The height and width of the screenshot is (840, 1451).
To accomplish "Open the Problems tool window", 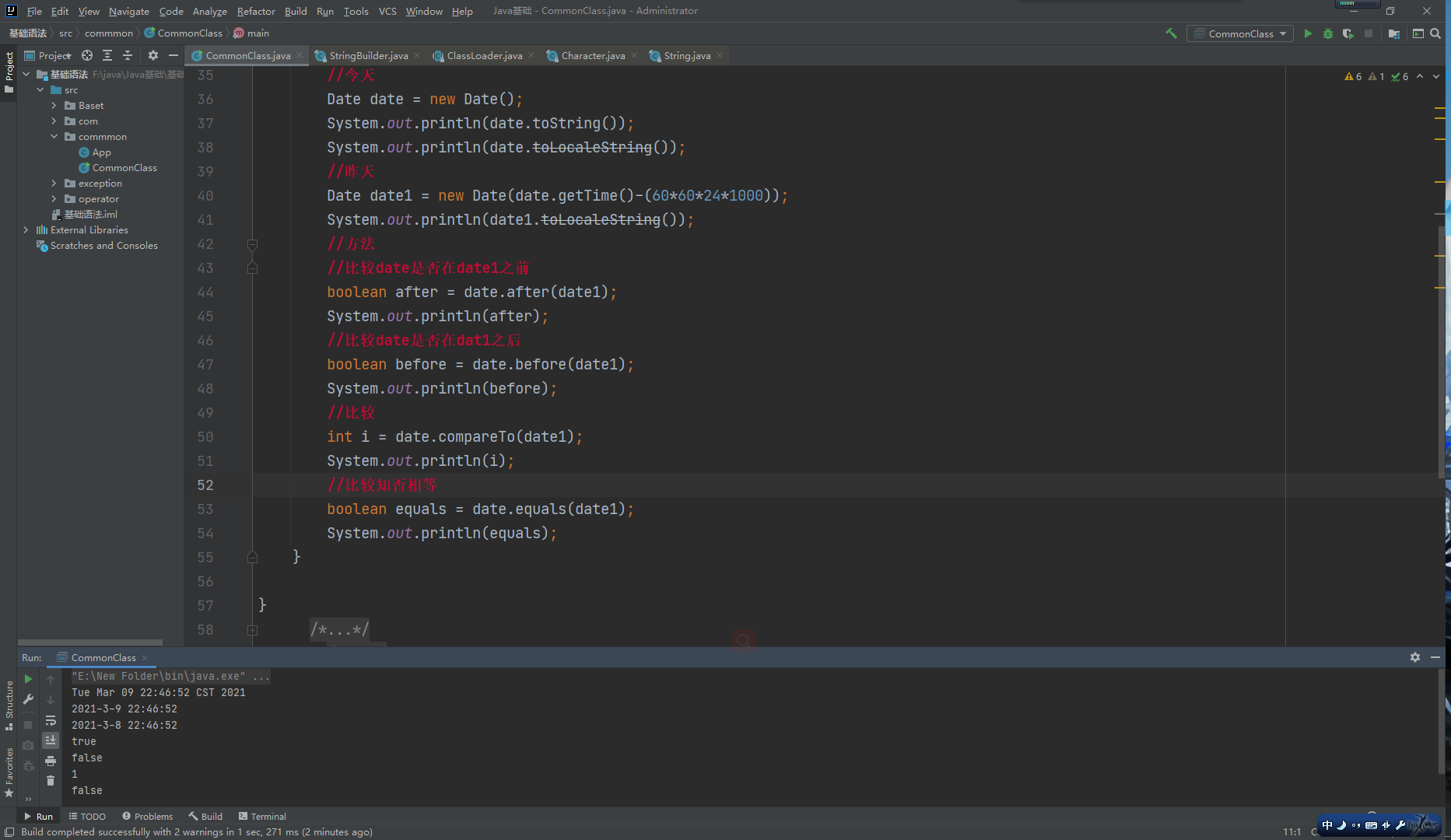I will 148,816.
